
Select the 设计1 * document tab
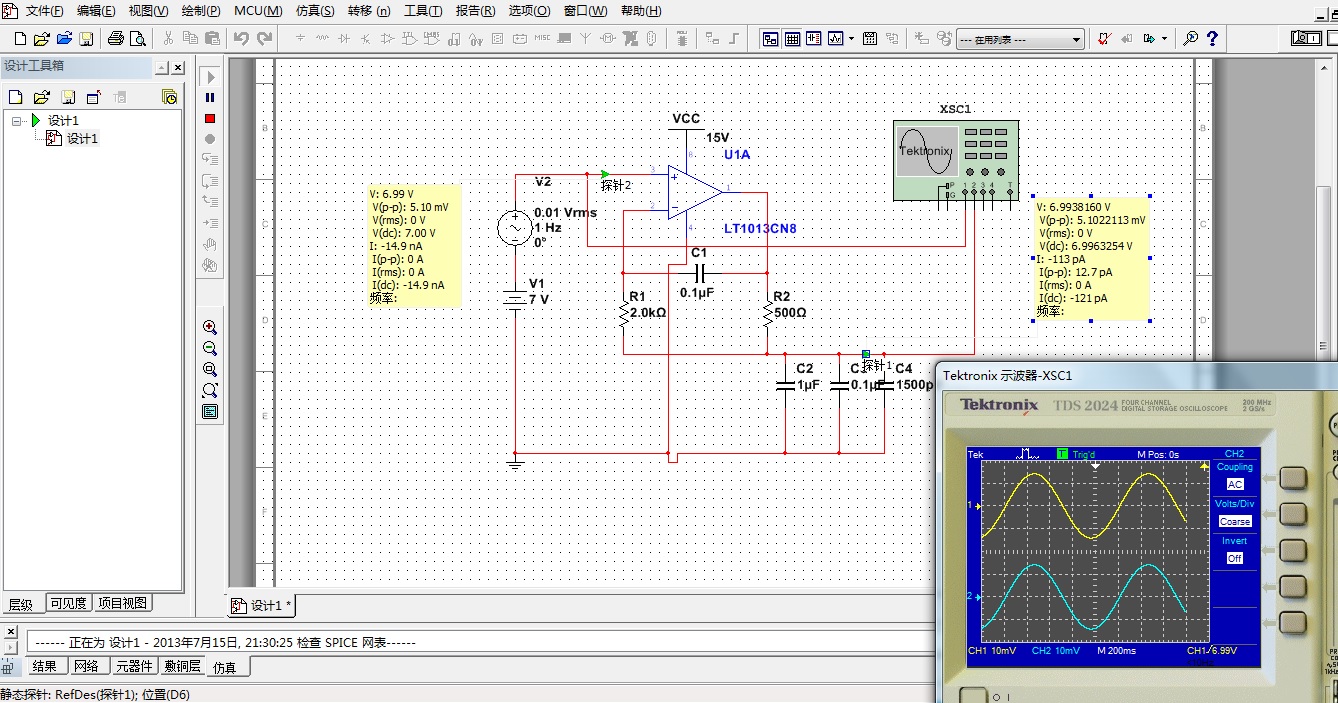click(262, 605)
